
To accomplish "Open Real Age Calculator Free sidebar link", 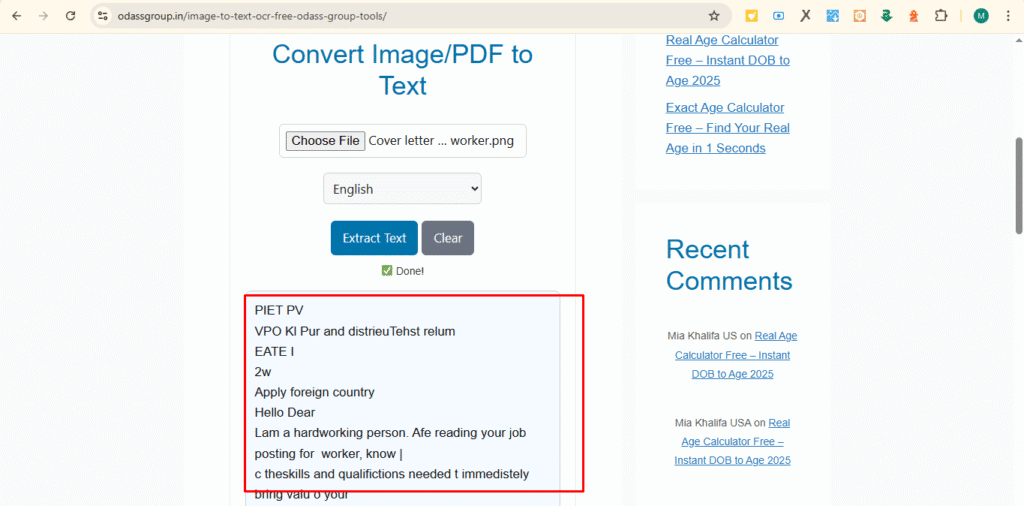I will pyautogui.click(x=728, y=60).
